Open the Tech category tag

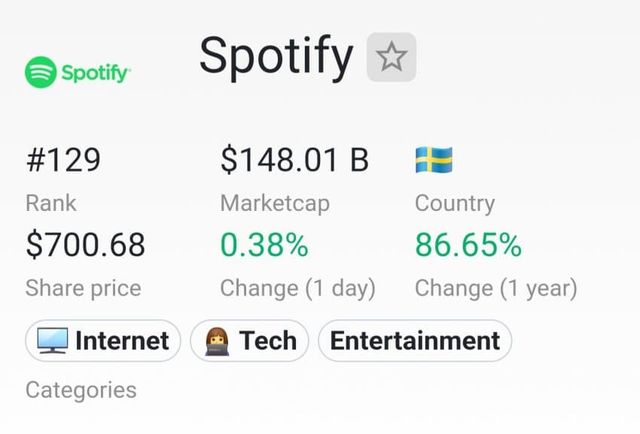(250, 341)
